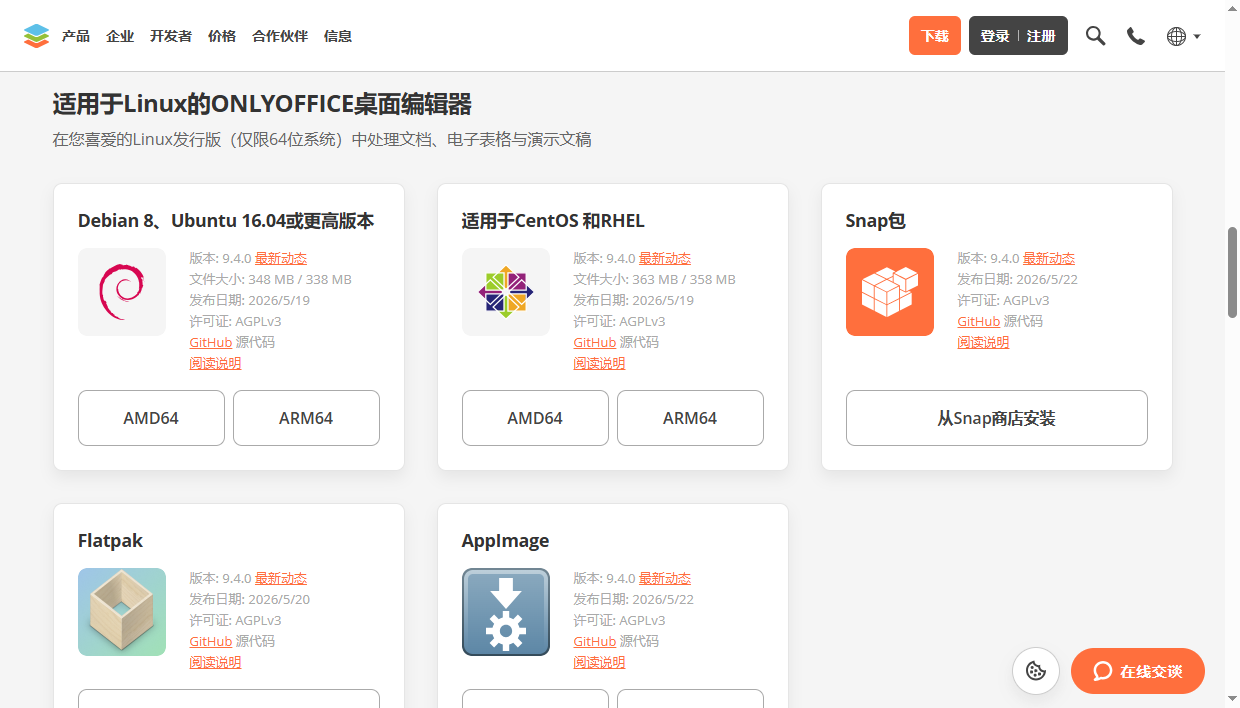This screenshot has width=1240, height=708.
Task: Click the Flatpak card title
Action: (110, 541)
